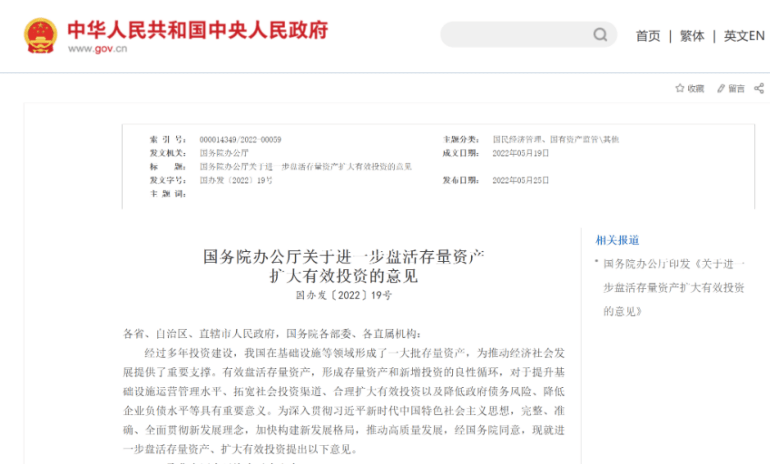
Task: Click the 中华人民共和国中央人民政府 site title
Action: pyautogui.click(x=197, y=28)
